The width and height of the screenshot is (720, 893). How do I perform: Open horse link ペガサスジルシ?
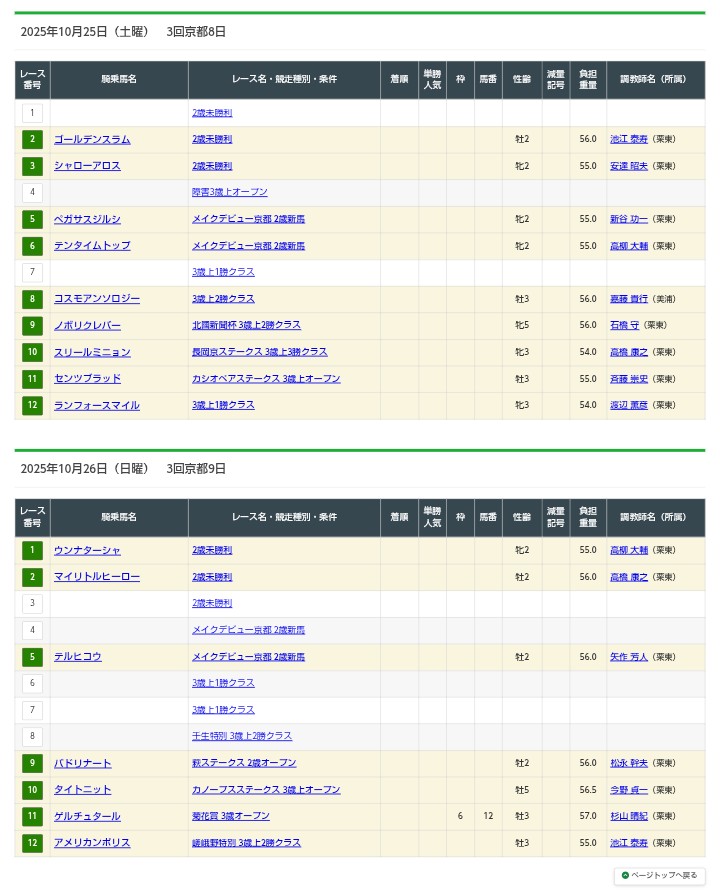(x=87, y=219)
